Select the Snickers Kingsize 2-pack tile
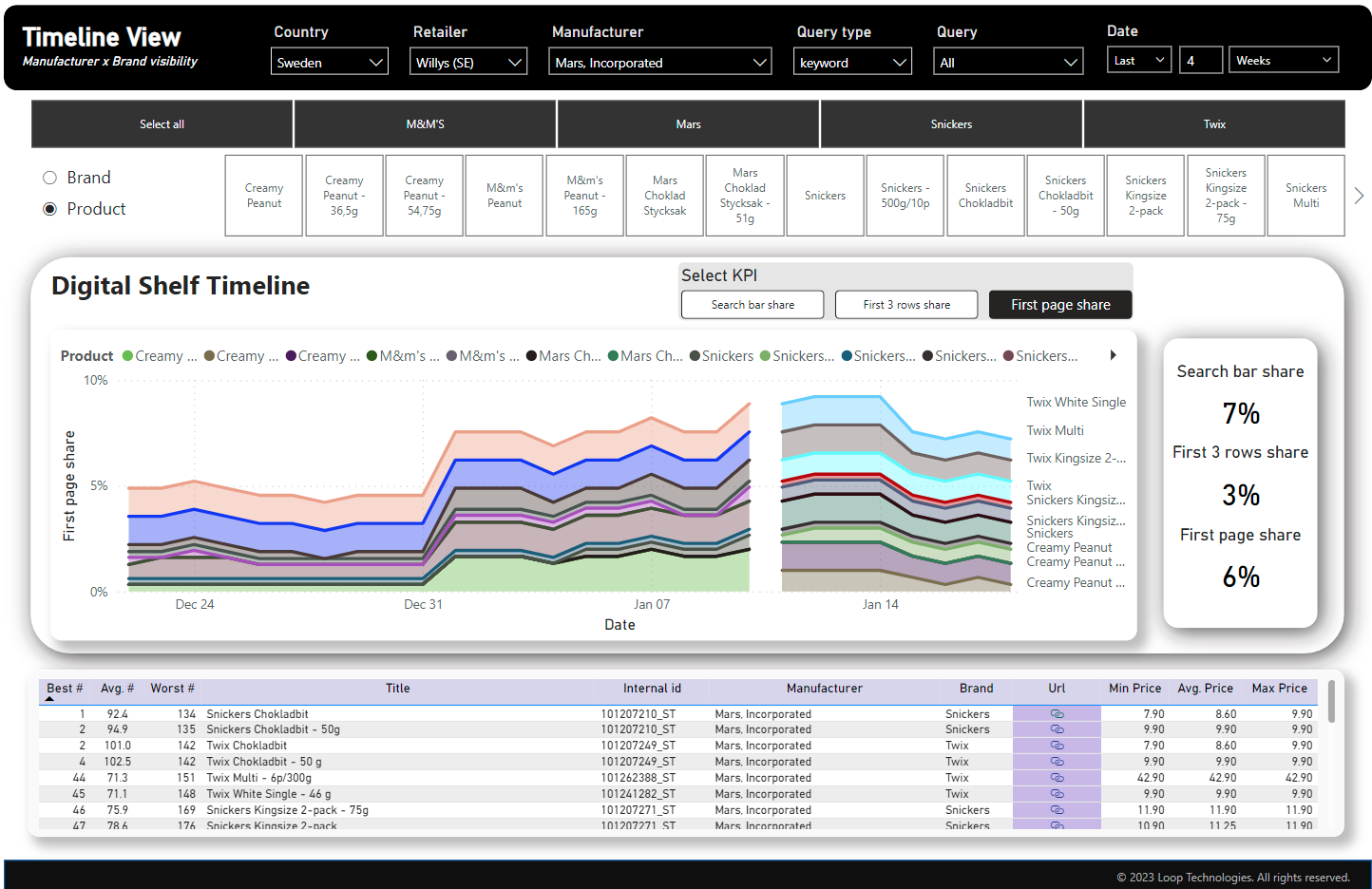The image size is (1372, 889). [1146, 196]
